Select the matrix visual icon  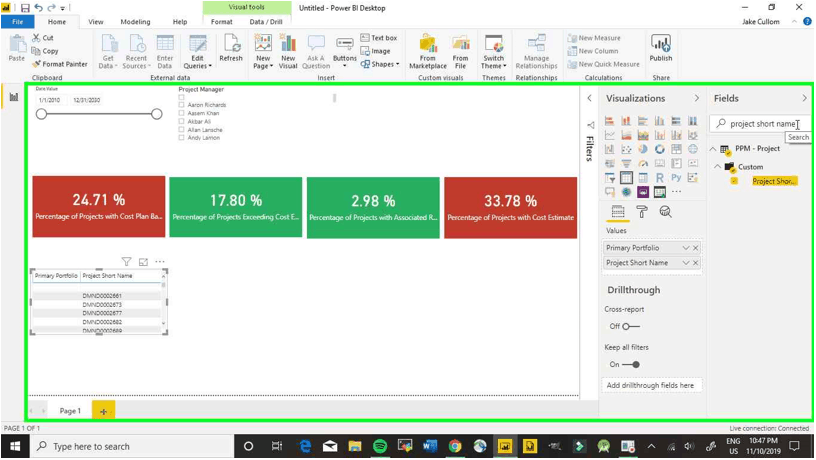(643, 178)
